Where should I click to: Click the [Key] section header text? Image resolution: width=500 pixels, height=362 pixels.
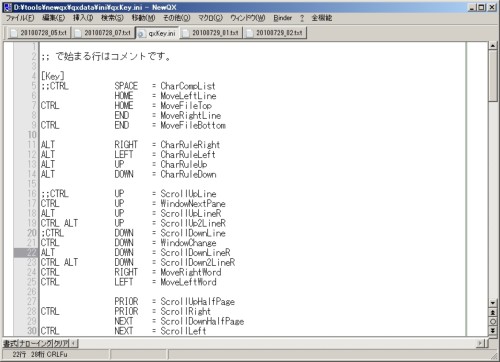[53, 76]
